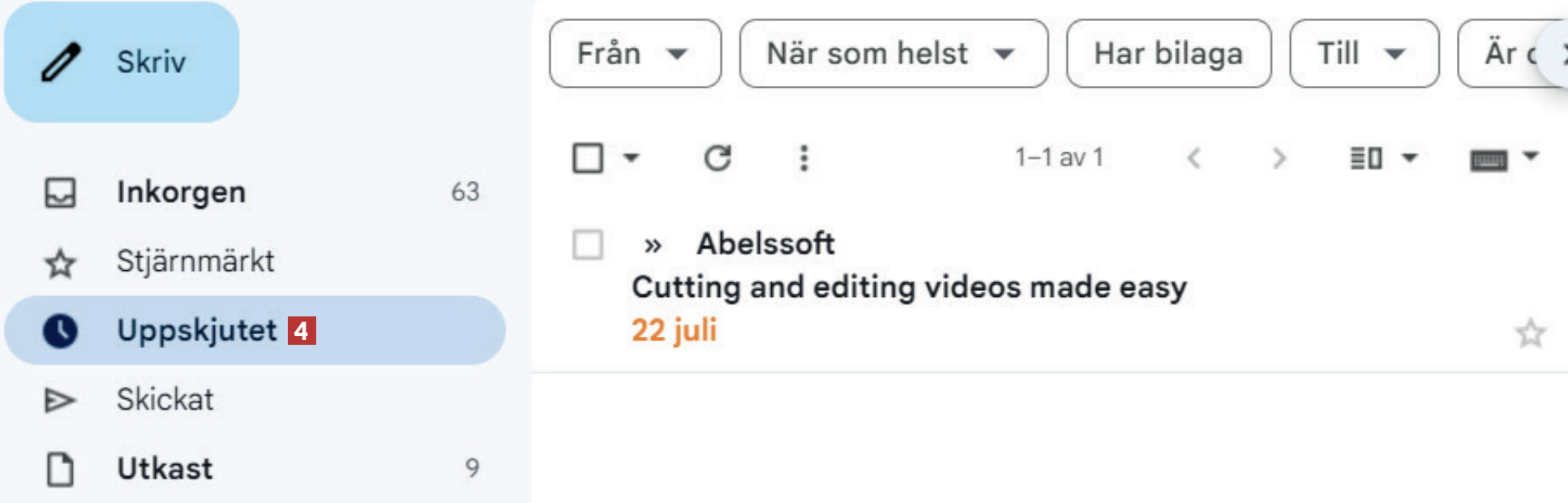Screen dimensions: 1568x503
Task: Click the keyboard input tools icon
Action: pyautogui.click(x=1489, y=159)
